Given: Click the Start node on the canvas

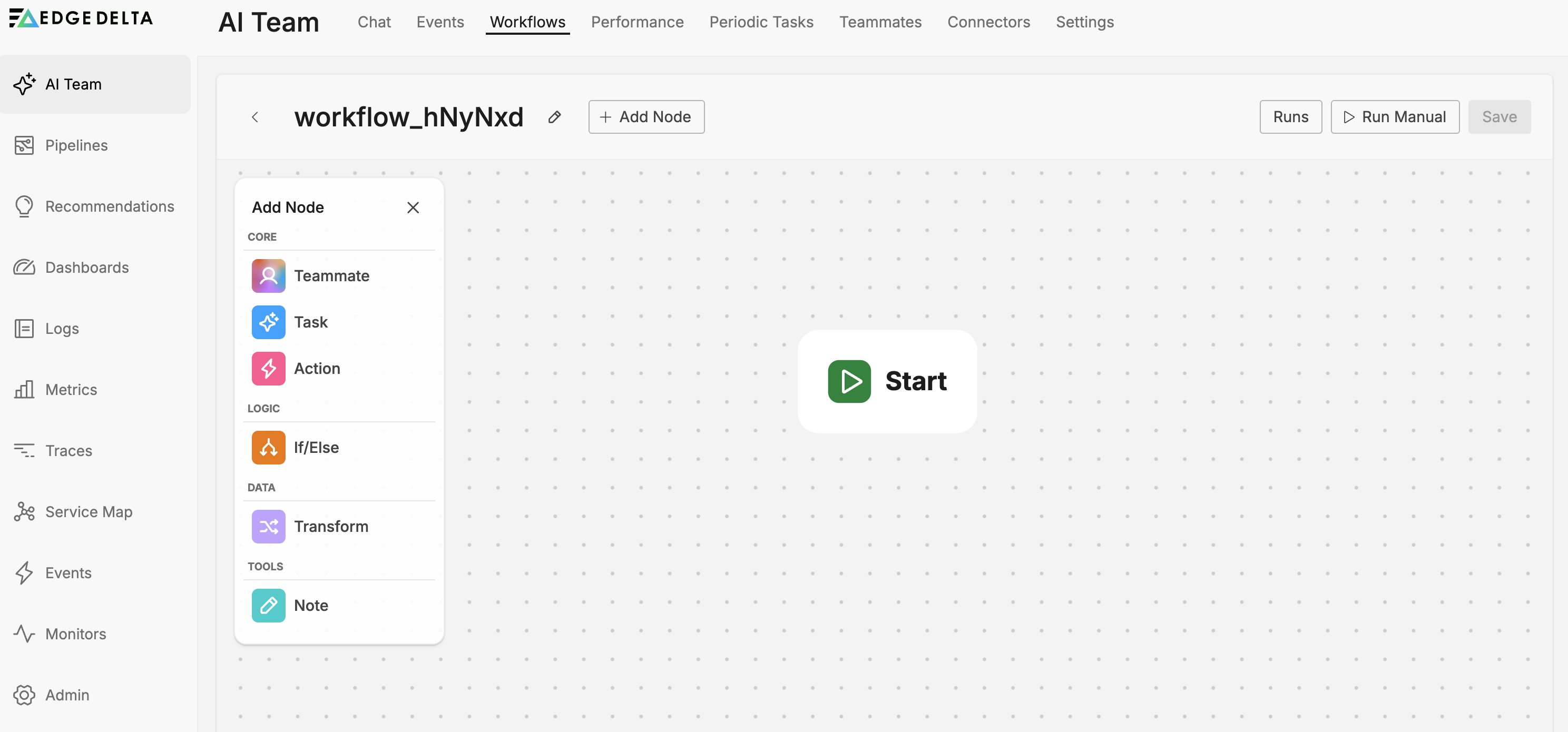Looking at the screenshot, I should (x=886, y=381).
